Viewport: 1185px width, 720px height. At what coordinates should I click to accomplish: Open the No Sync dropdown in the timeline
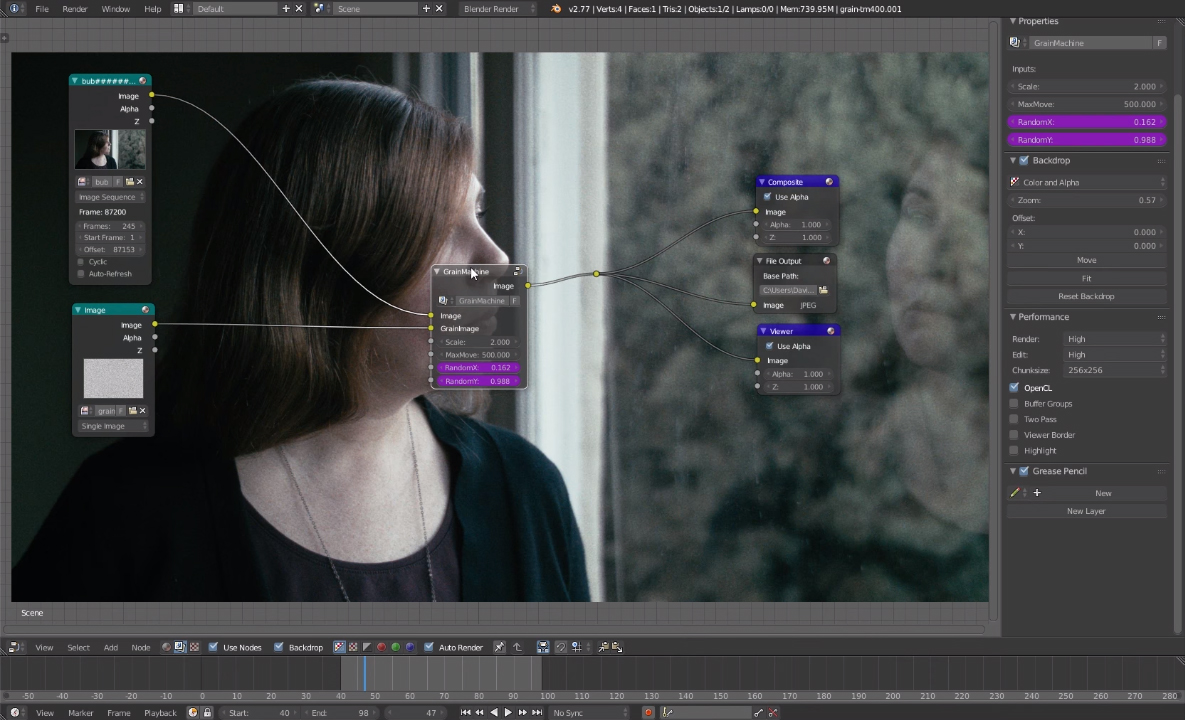click(568, 712)
